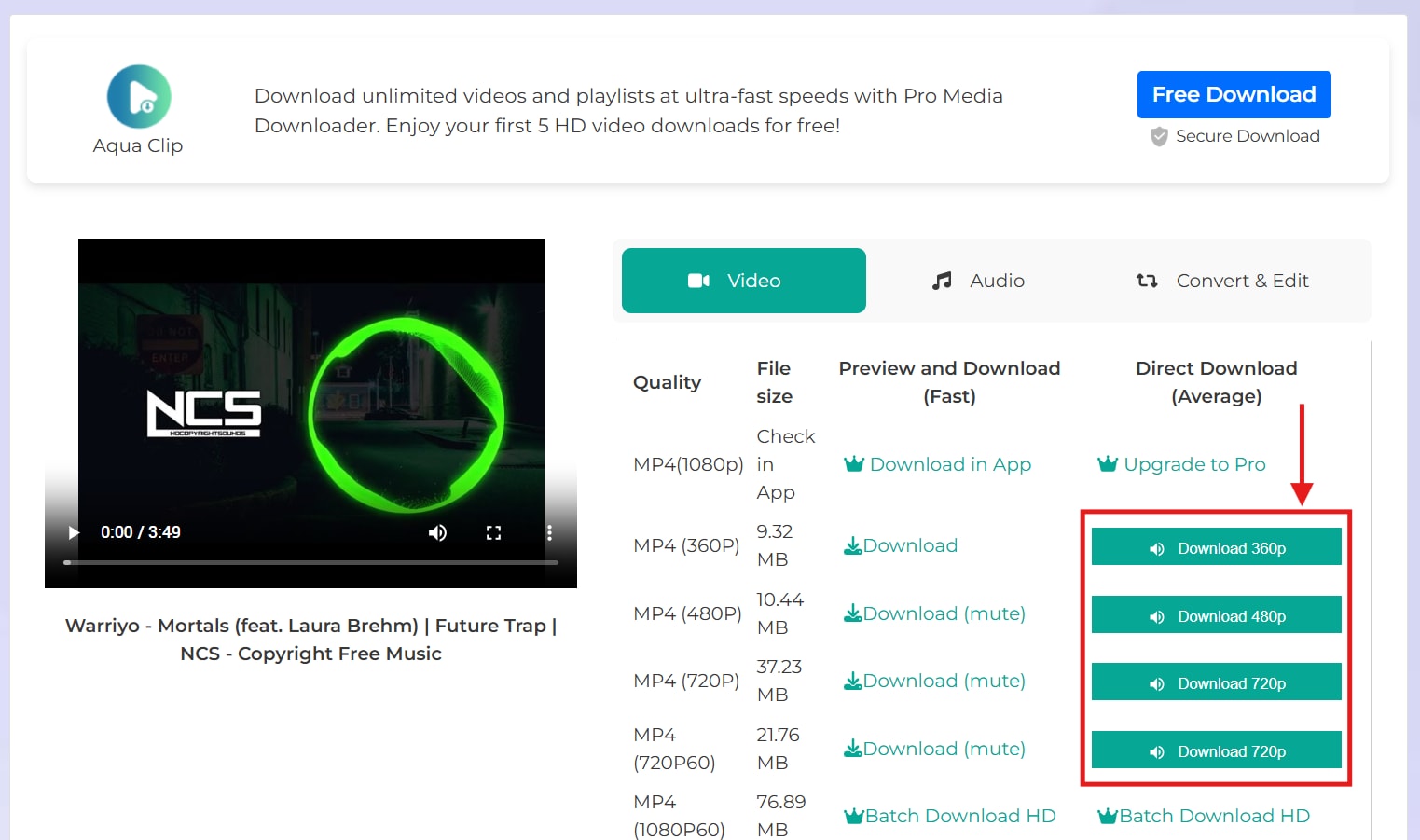1420x840 pixels.
Task: Click the 'MP4 (360P)' quality cell
Action: 686,545
